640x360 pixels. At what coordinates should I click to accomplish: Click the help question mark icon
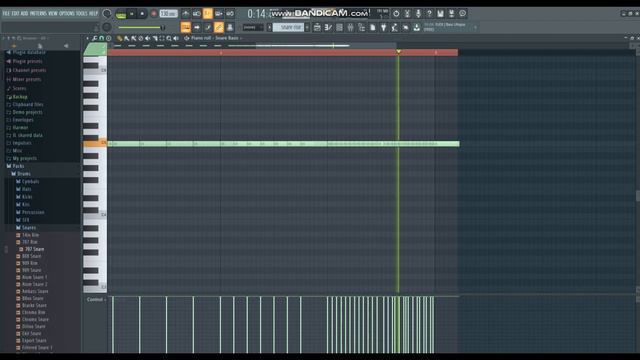pos(429,13)
